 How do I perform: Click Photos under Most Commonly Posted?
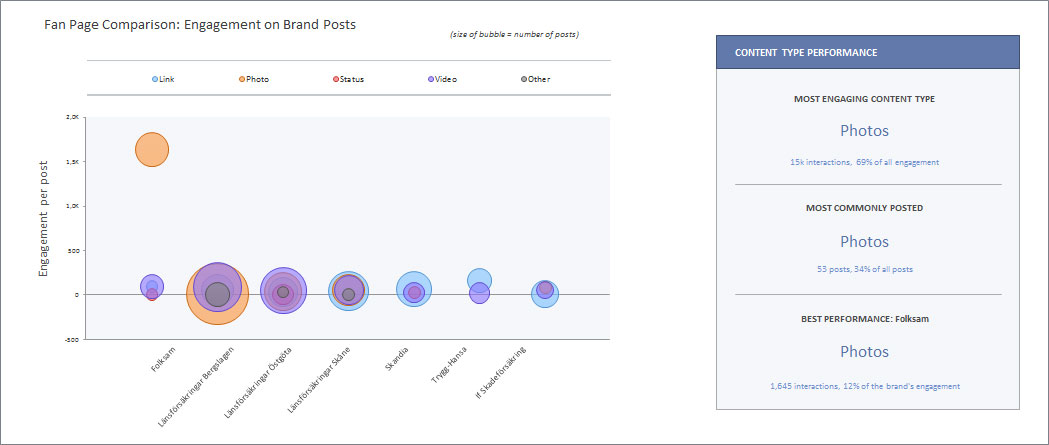click(864, 242)
